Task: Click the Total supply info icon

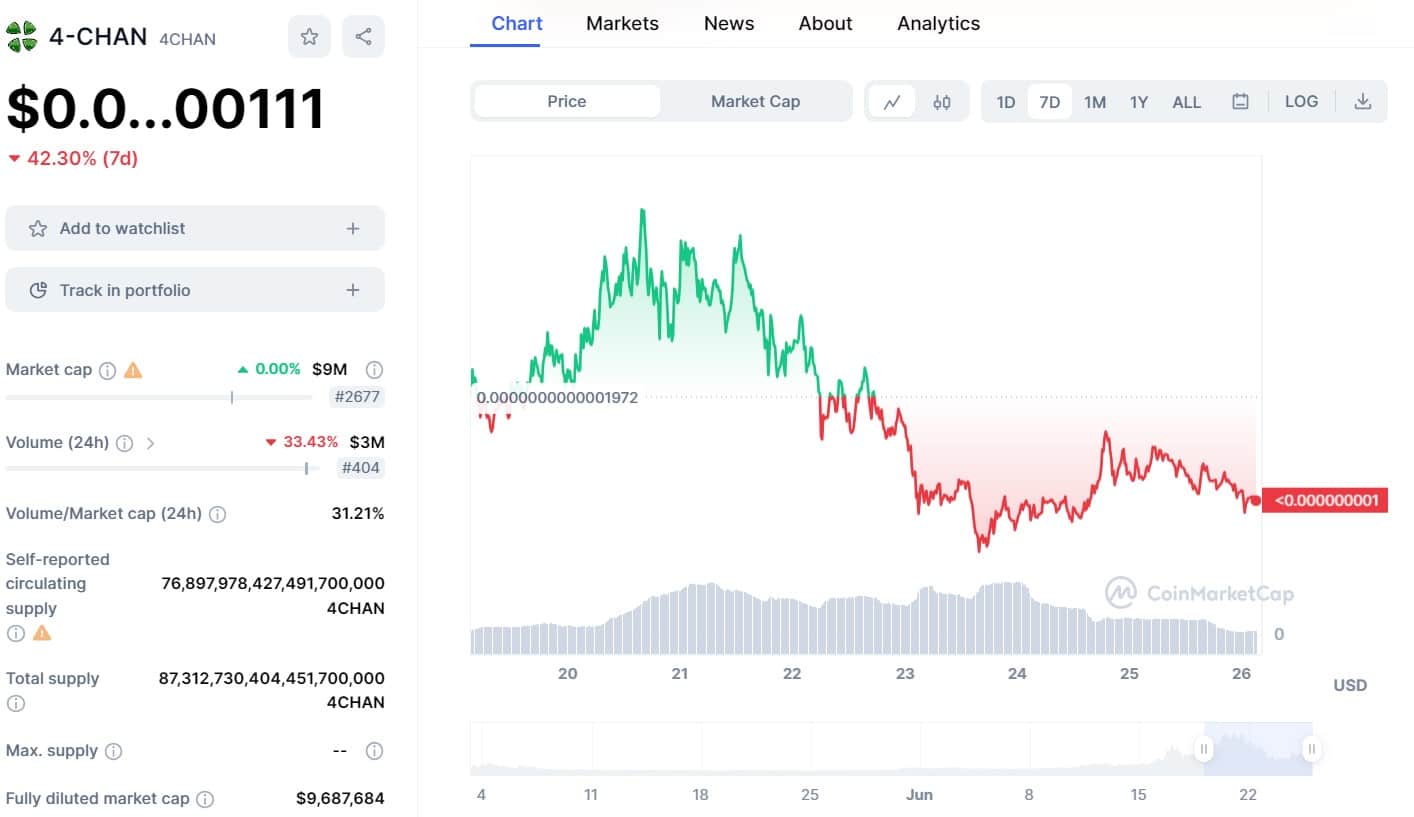Action: 15,703
